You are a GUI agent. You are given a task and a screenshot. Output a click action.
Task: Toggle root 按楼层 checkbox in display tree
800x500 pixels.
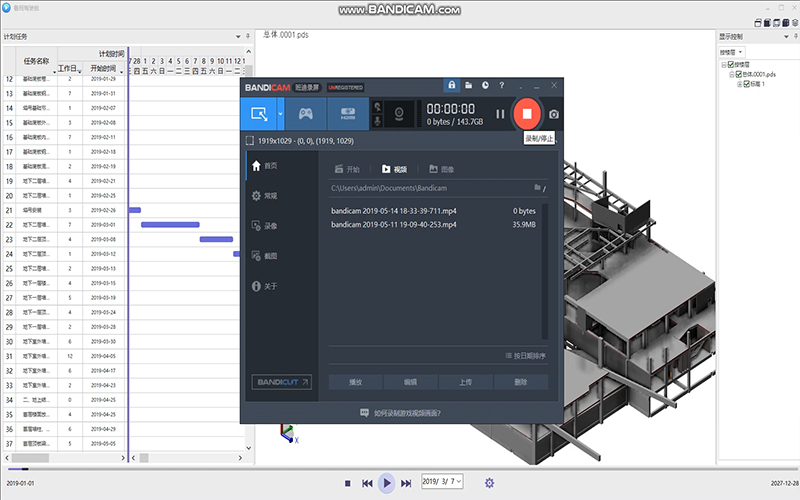[x=731, y=65]
